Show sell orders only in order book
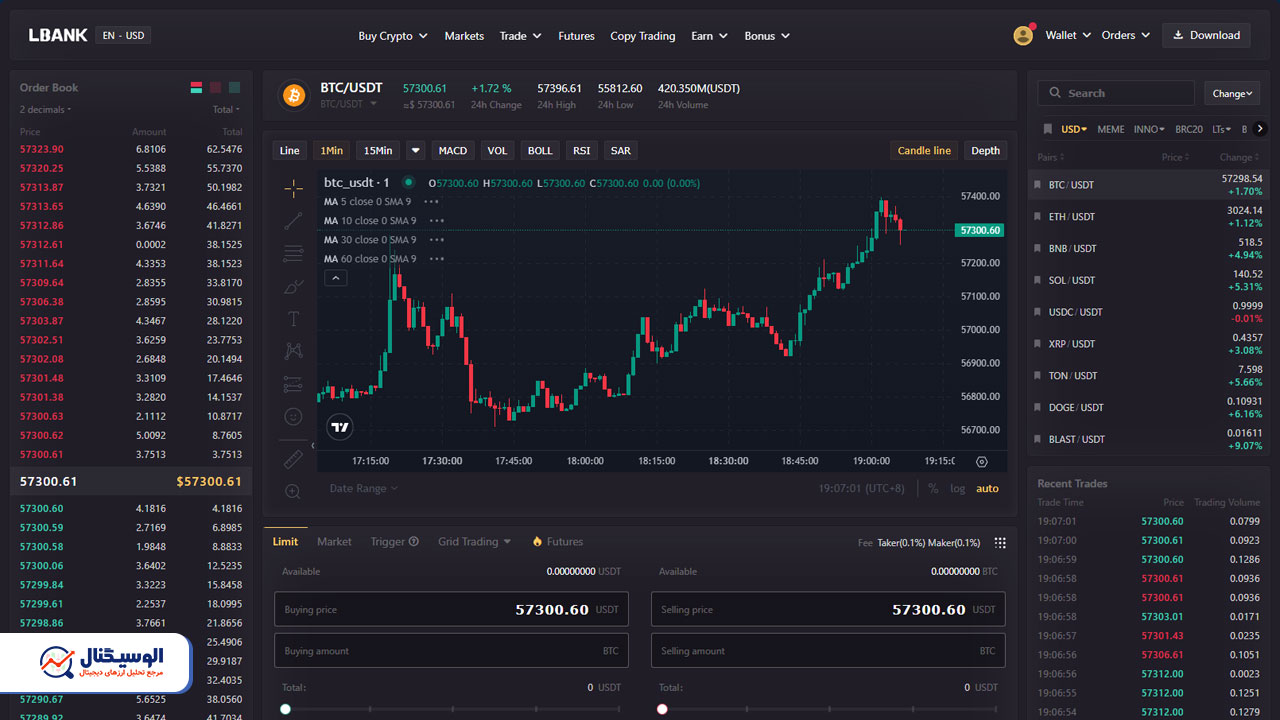 [215, 88]
